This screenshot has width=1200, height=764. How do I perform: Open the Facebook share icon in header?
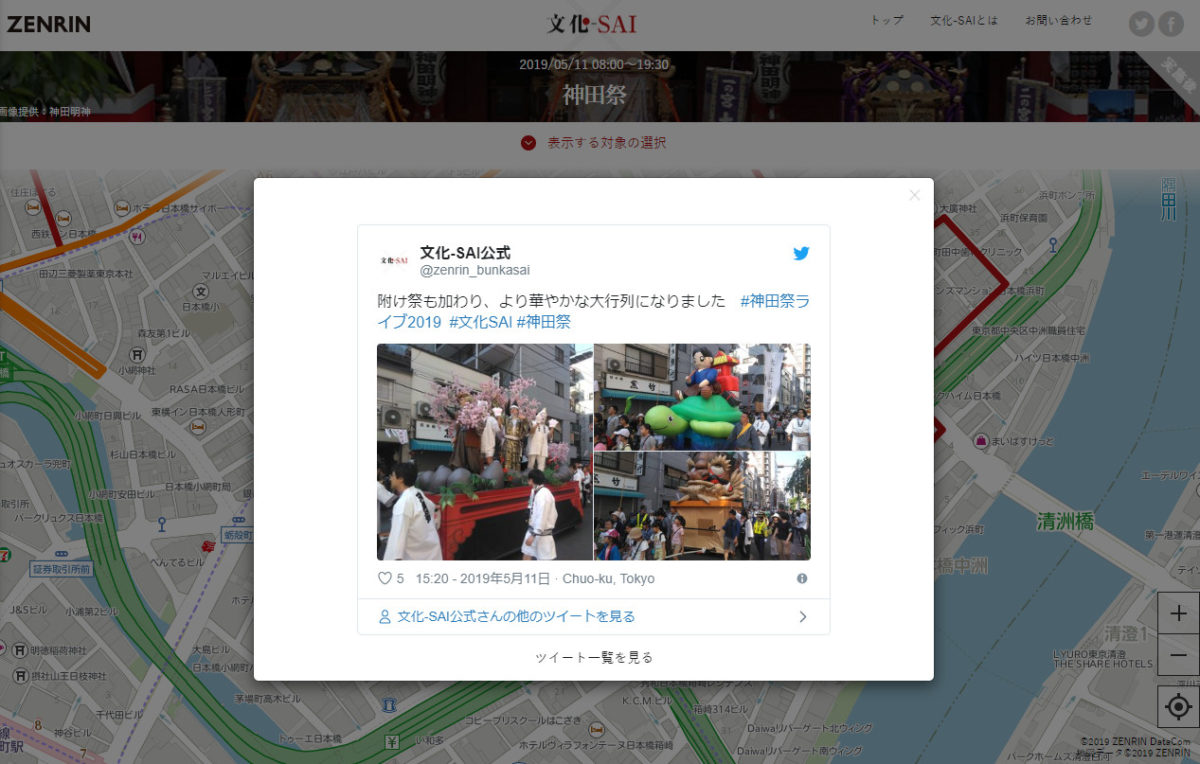click(x=1171, y=24)
